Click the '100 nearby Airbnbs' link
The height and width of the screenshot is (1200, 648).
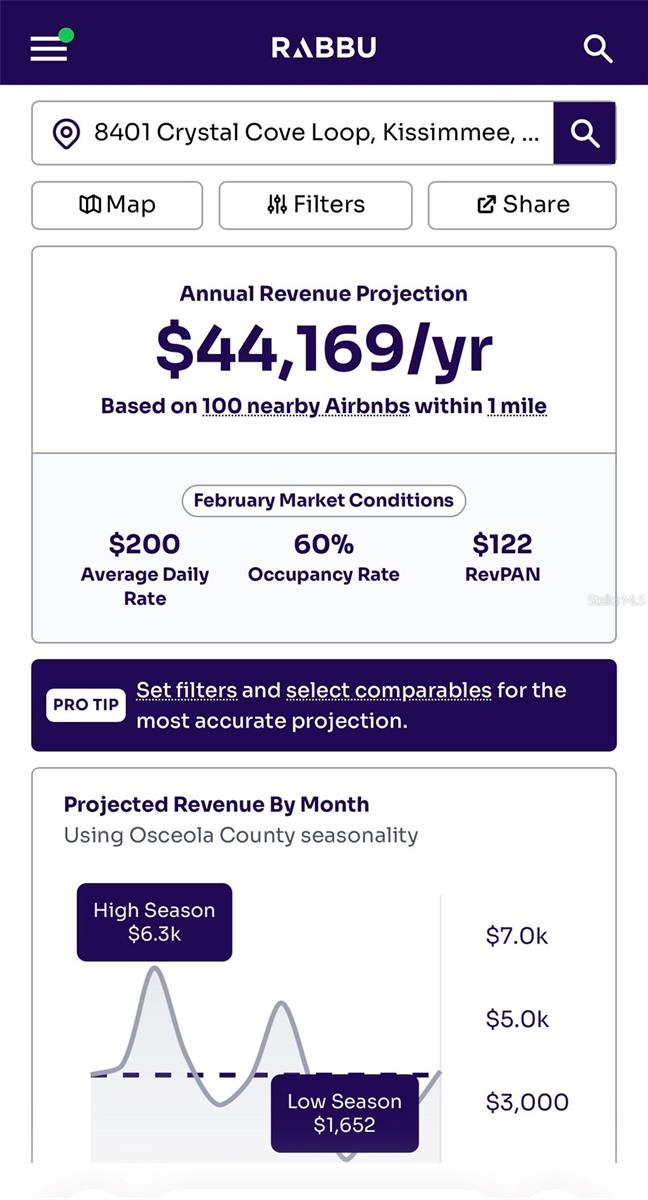click(x=306, y=406)
